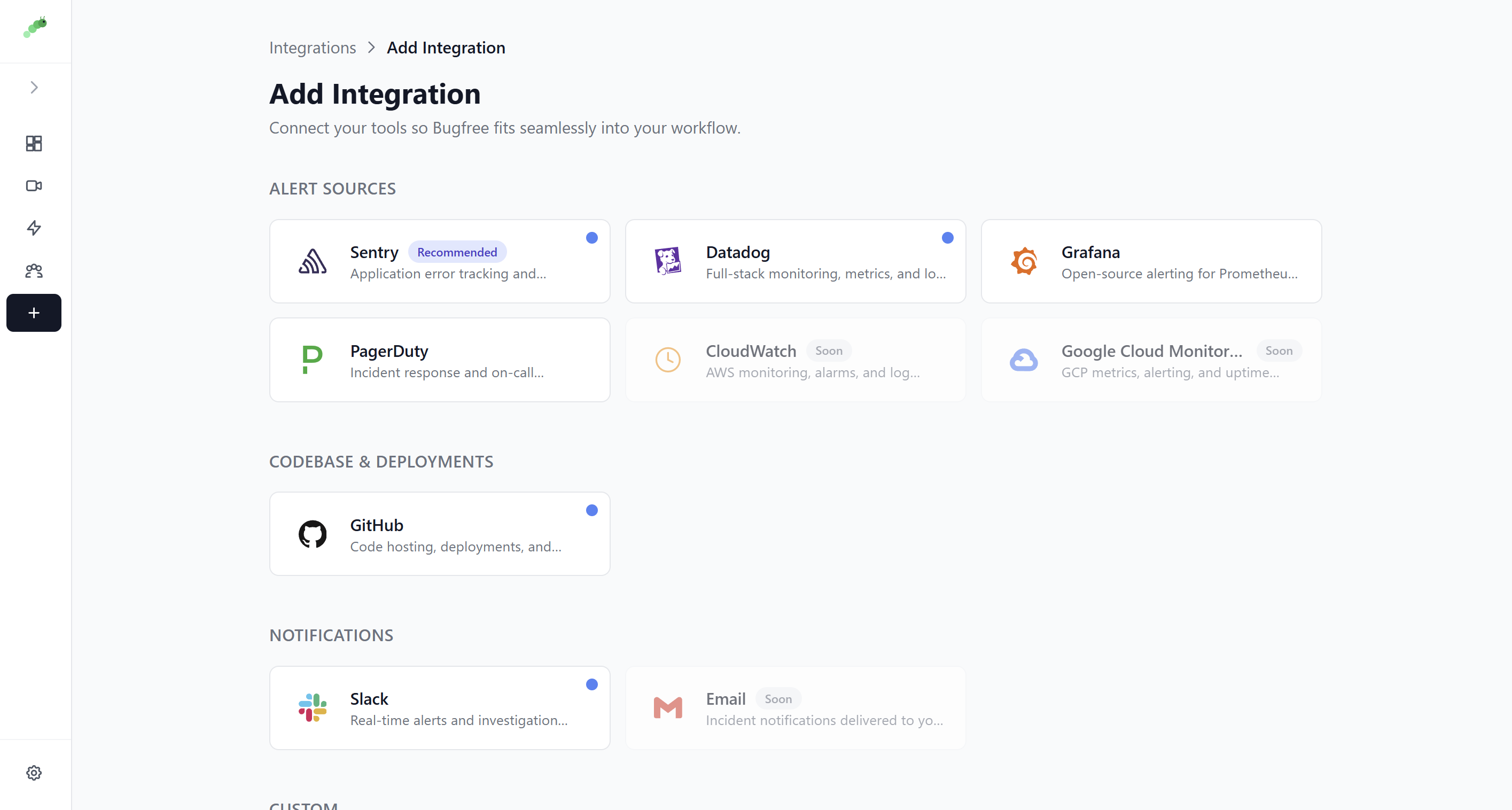This screenshot has width=1512, height=810.
Task: Expand the collapsed sidebar with the chevron
Action: 34,87
